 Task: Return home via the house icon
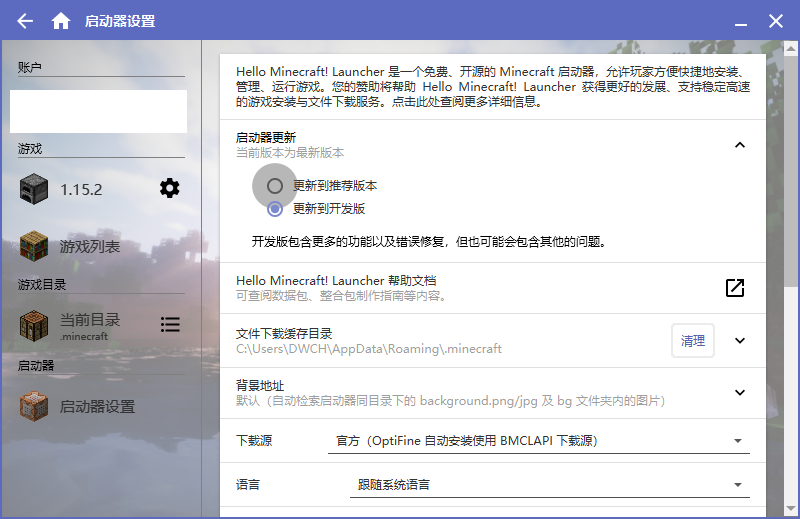coord(61,21)
